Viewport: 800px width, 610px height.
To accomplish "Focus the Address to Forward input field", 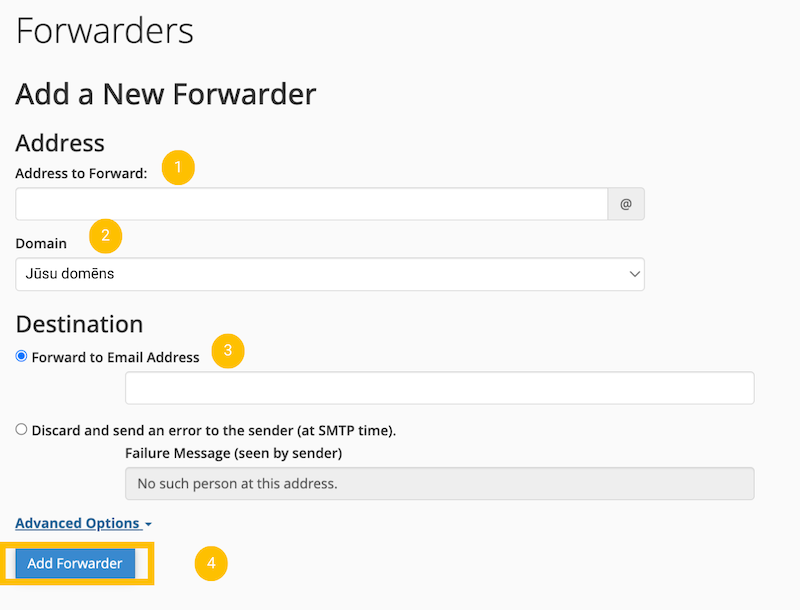I will pos(311,204).
